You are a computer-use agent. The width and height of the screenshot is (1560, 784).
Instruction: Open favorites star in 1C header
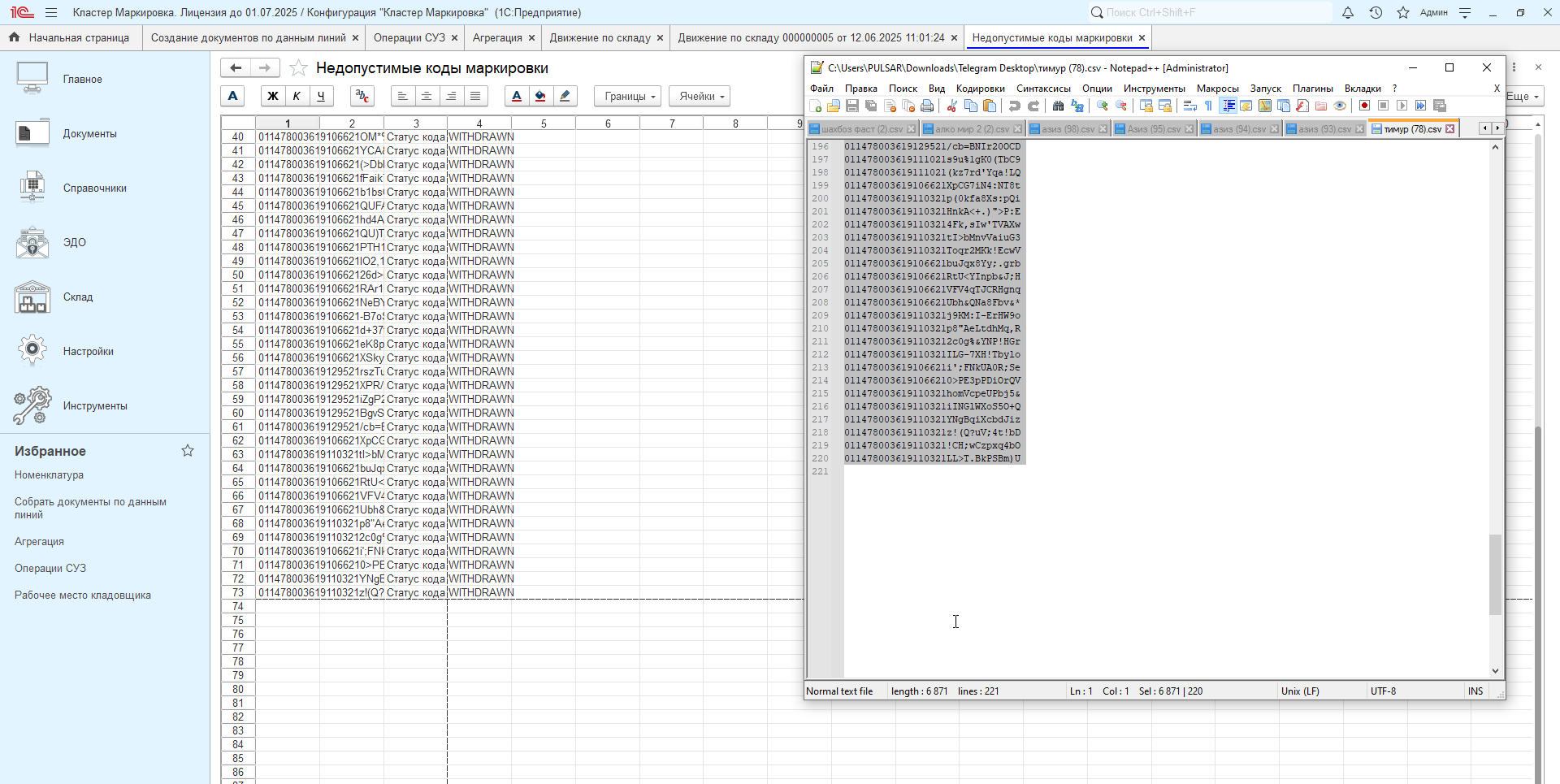point(1403,12)
